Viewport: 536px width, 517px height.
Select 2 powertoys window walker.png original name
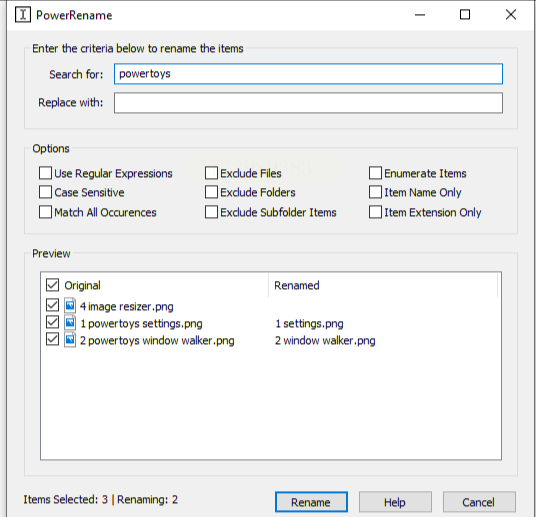(157, 341)
